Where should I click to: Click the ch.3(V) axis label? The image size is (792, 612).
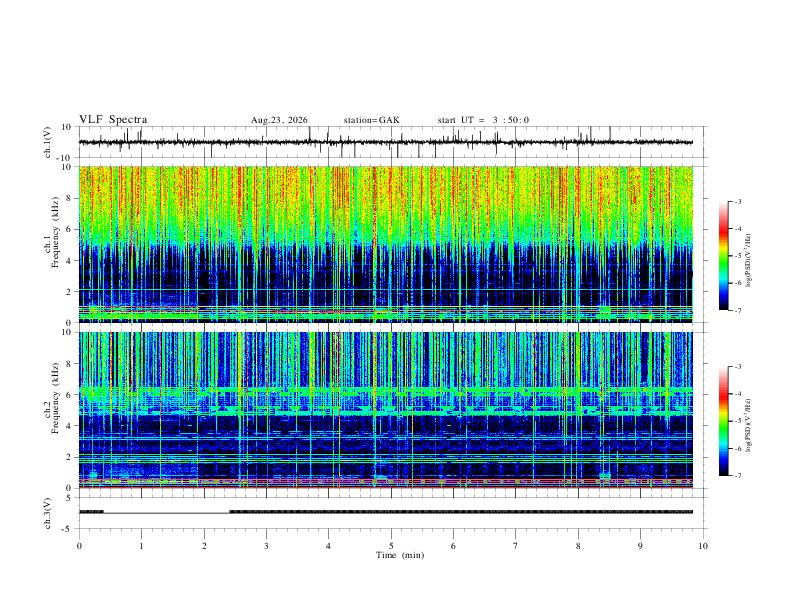[48, 513]
